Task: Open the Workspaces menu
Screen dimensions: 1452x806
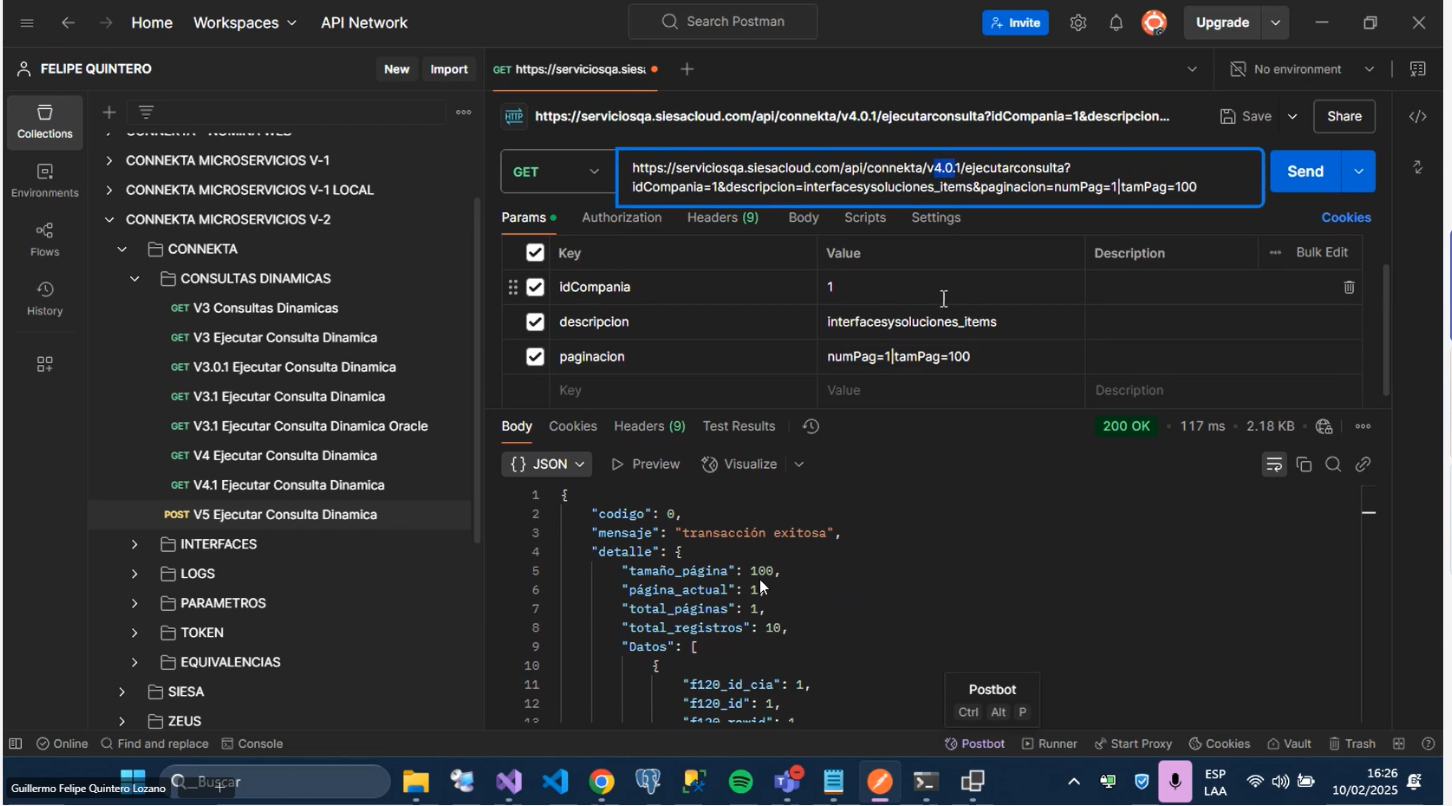Action: pyautogui.click(x=243, y=22)
